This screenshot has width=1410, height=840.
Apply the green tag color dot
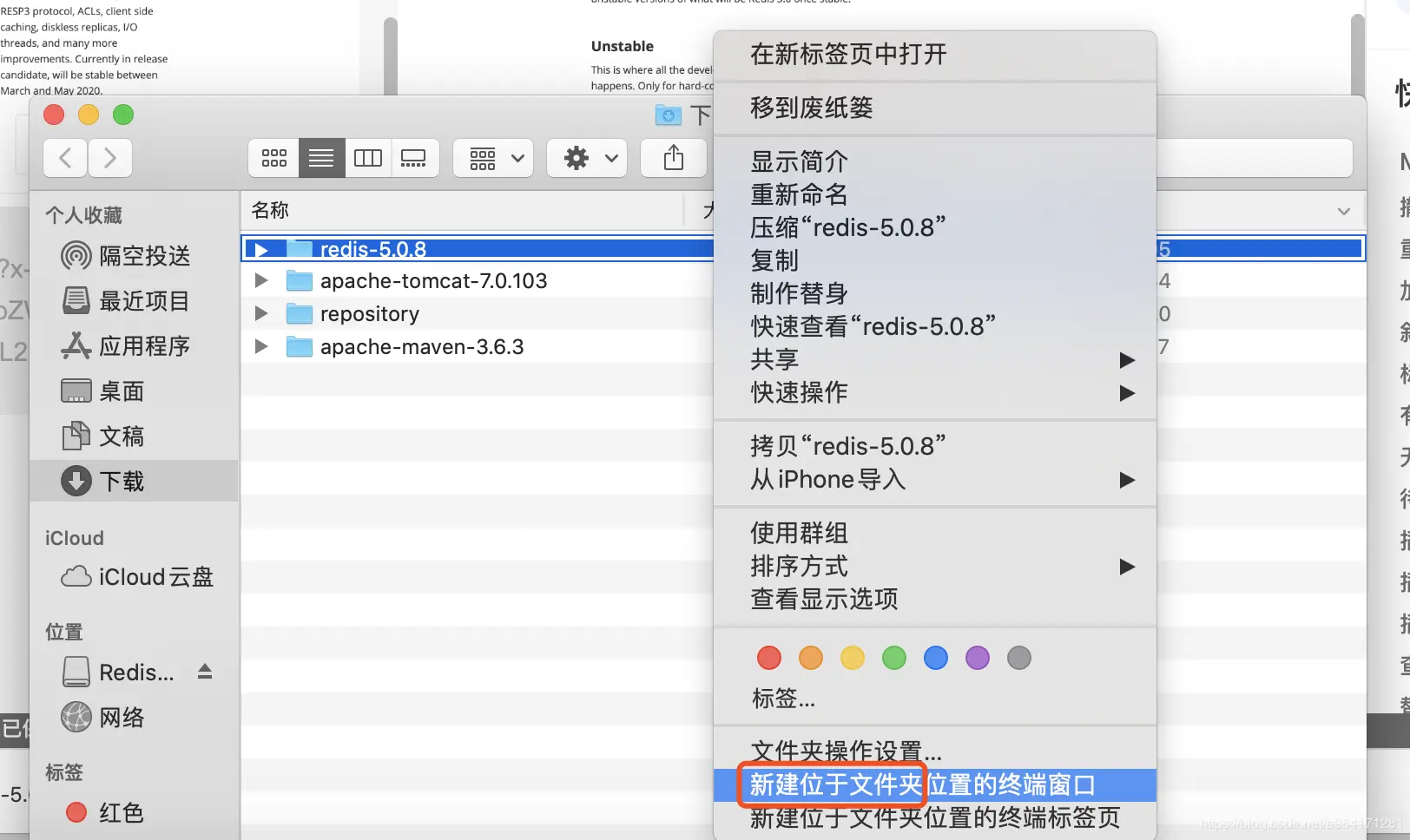(894, 658)
